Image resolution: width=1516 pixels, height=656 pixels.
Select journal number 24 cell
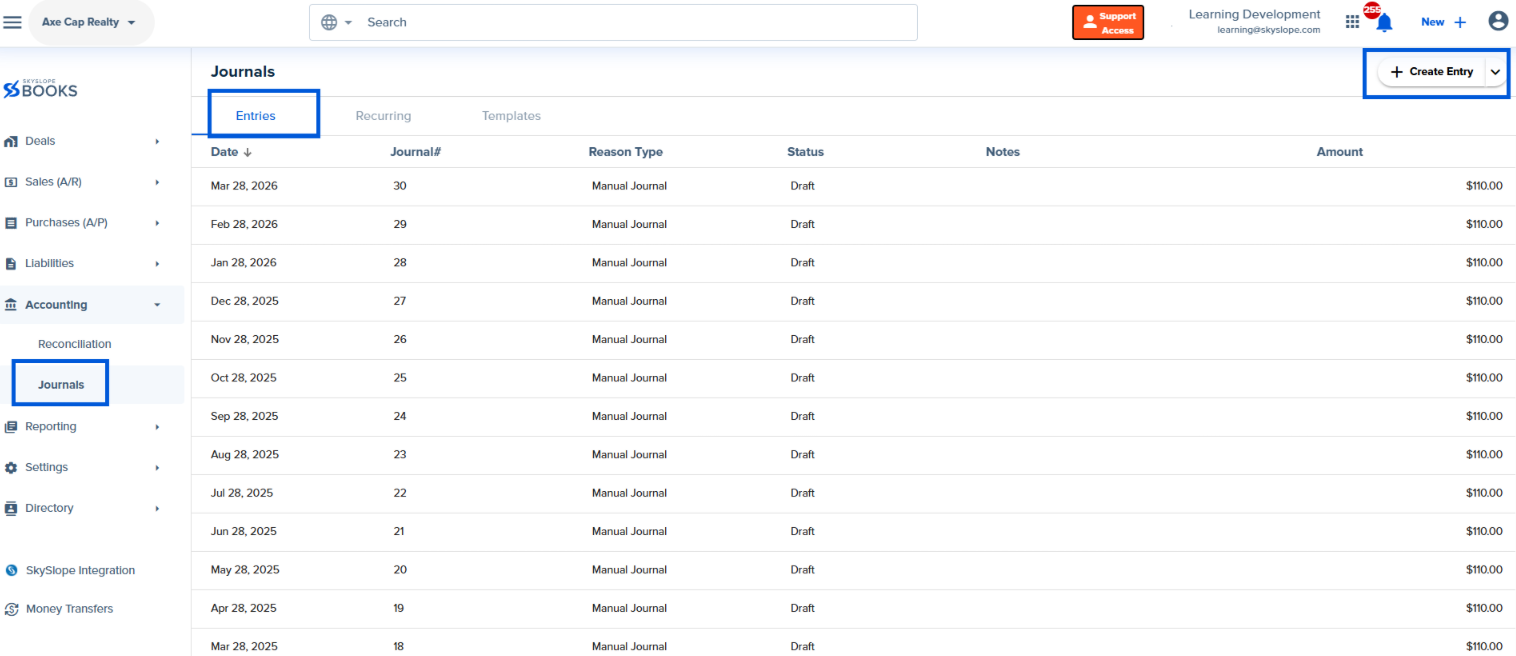coord(400,417)
